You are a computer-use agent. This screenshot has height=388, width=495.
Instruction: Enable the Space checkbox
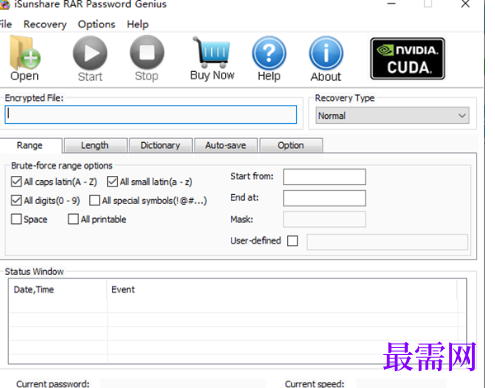(16, 219)
